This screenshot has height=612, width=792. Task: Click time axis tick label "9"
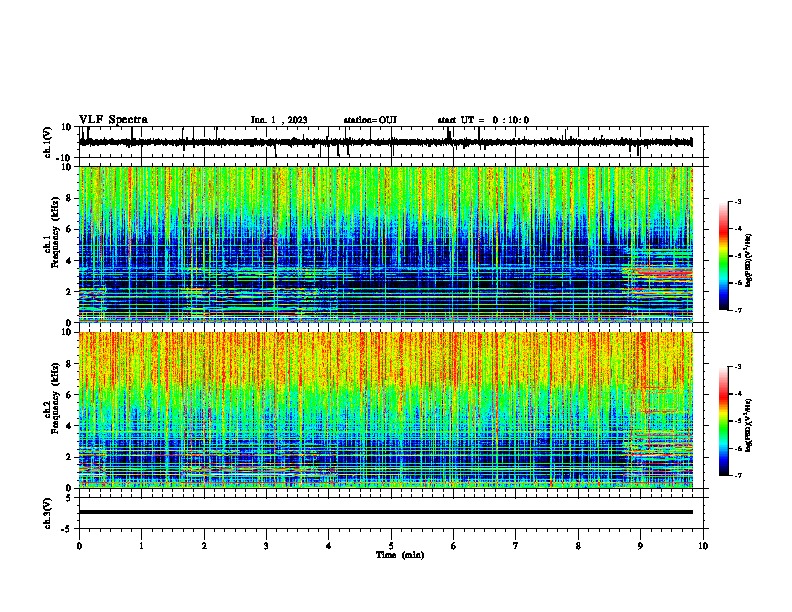(640, 546)
